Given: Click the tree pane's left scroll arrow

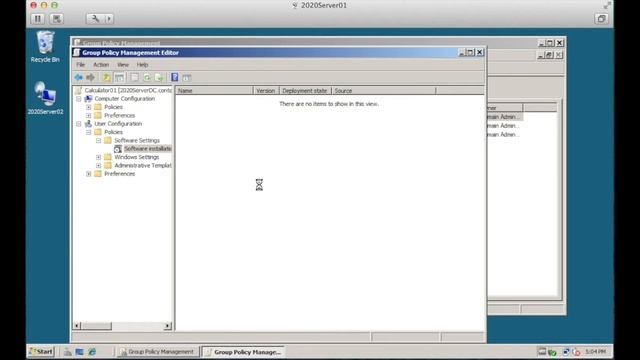Looking at the screenshot, I should pyautogui.click(x=77, y=326).
